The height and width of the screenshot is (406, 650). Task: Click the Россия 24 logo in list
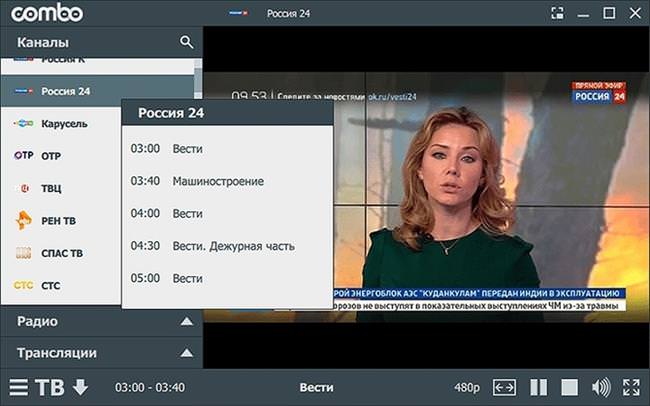click(23, 91)
